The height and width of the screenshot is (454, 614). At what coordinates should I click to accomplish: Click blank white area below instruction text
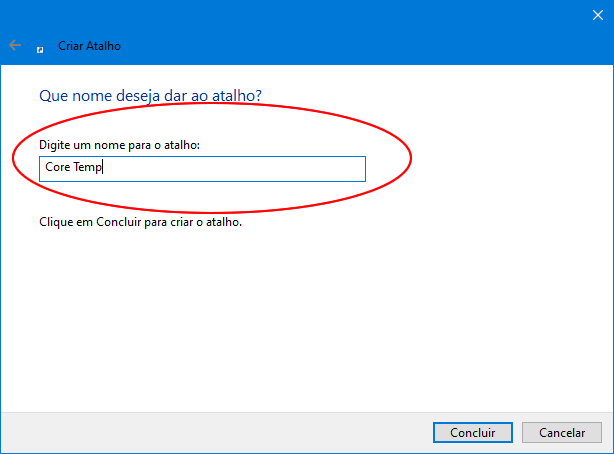pyautogui.click(x=300, y=320)
